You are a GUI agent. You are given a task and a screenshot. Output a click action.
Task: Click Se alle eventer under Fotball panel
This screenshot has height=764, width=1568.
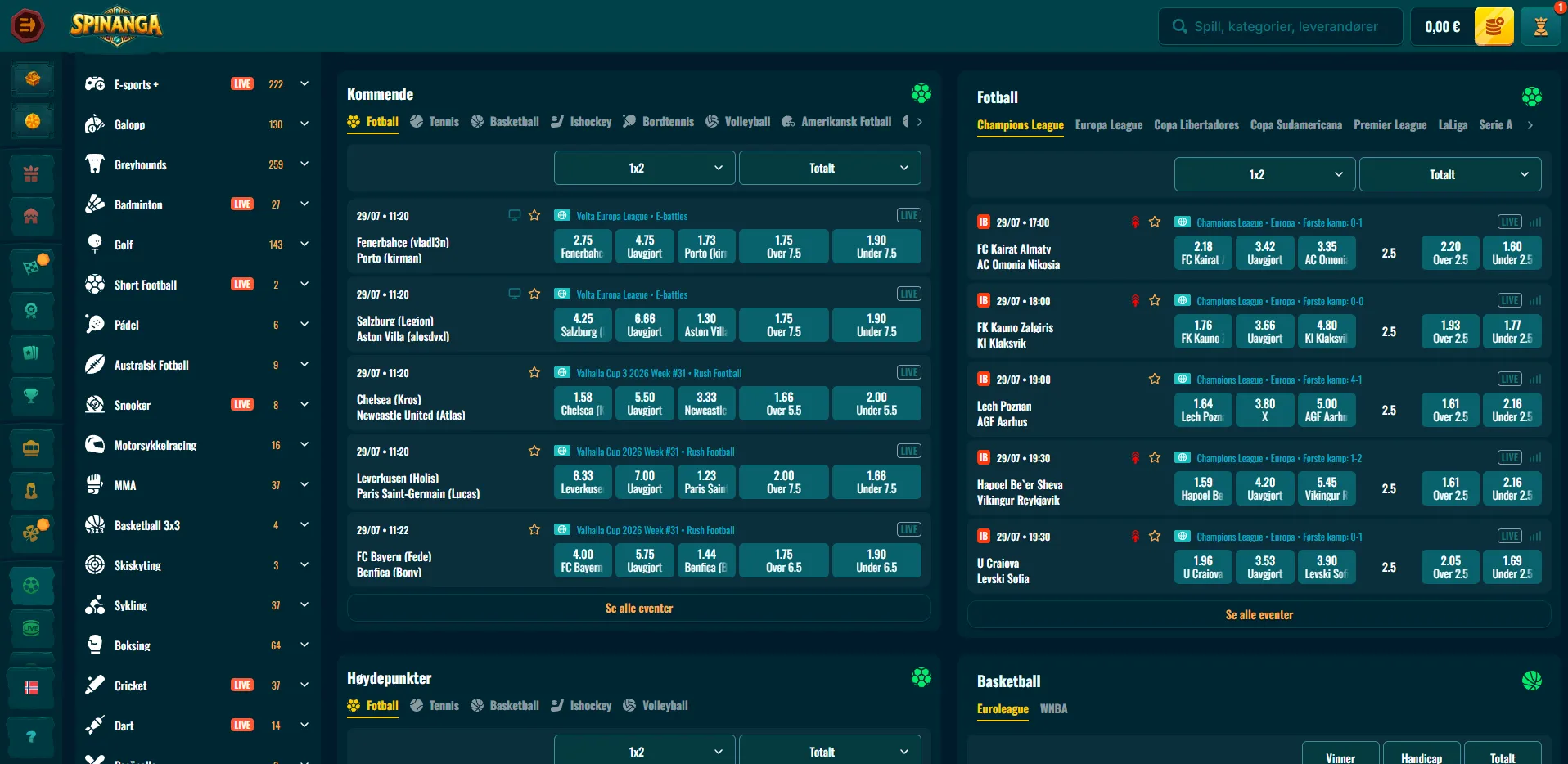tap(1259, 615)
